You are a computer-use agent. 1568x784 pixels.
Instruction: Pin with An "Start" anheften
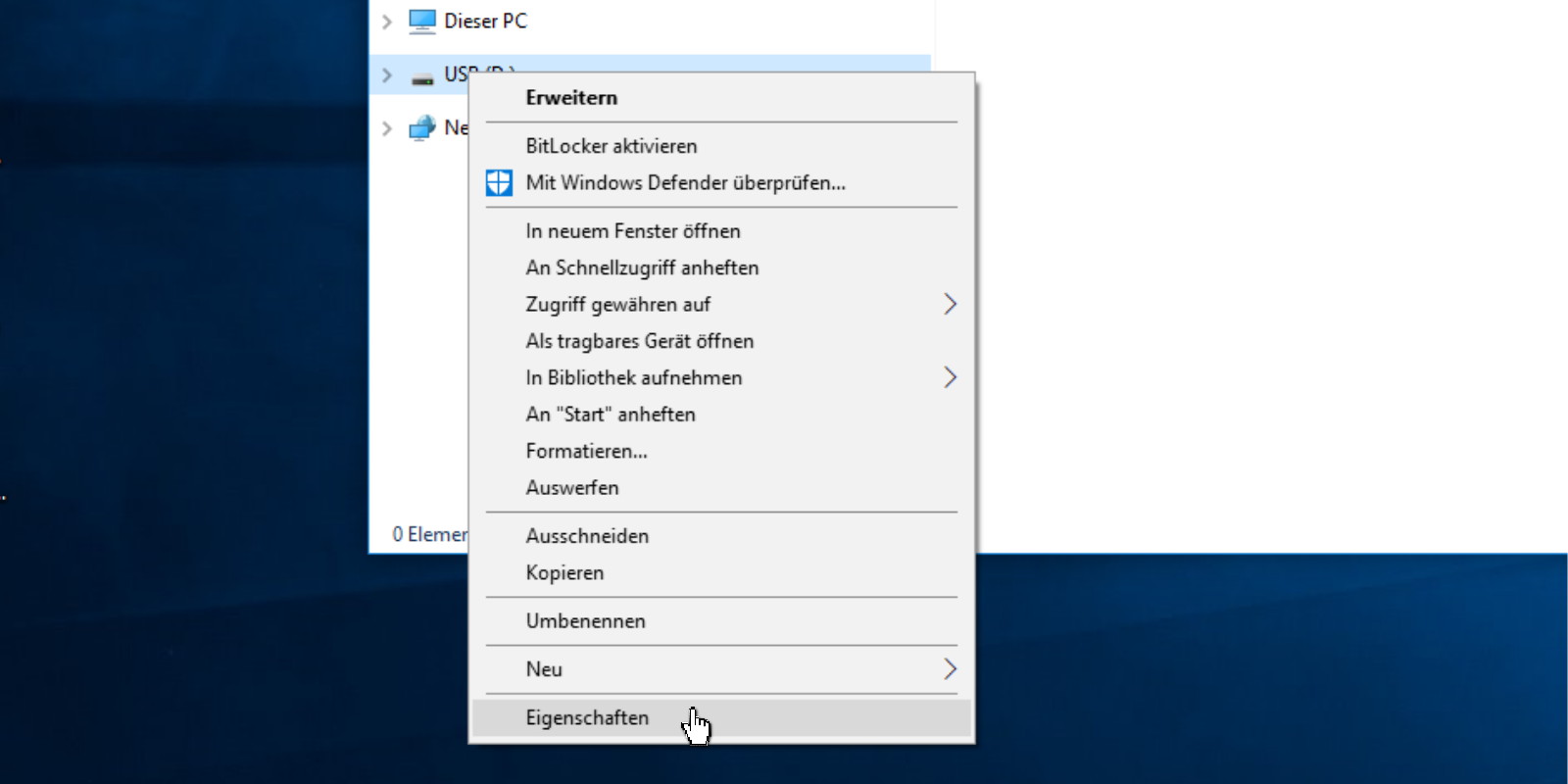coord(721,414)
